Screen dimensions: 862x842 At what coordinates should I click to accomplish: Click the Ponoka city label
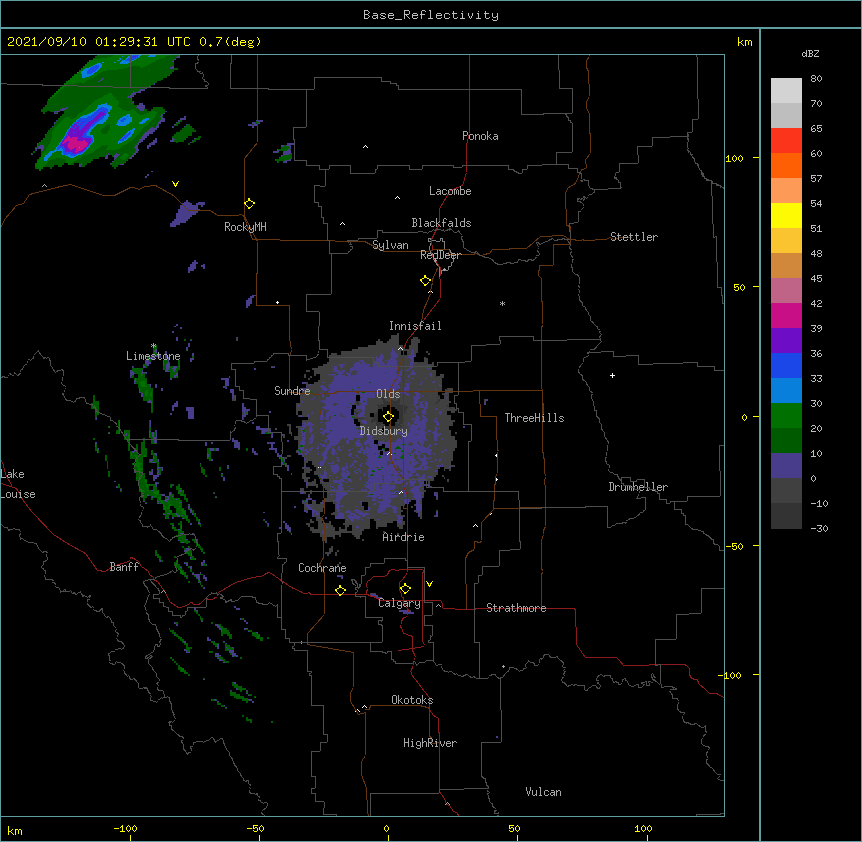480,136
